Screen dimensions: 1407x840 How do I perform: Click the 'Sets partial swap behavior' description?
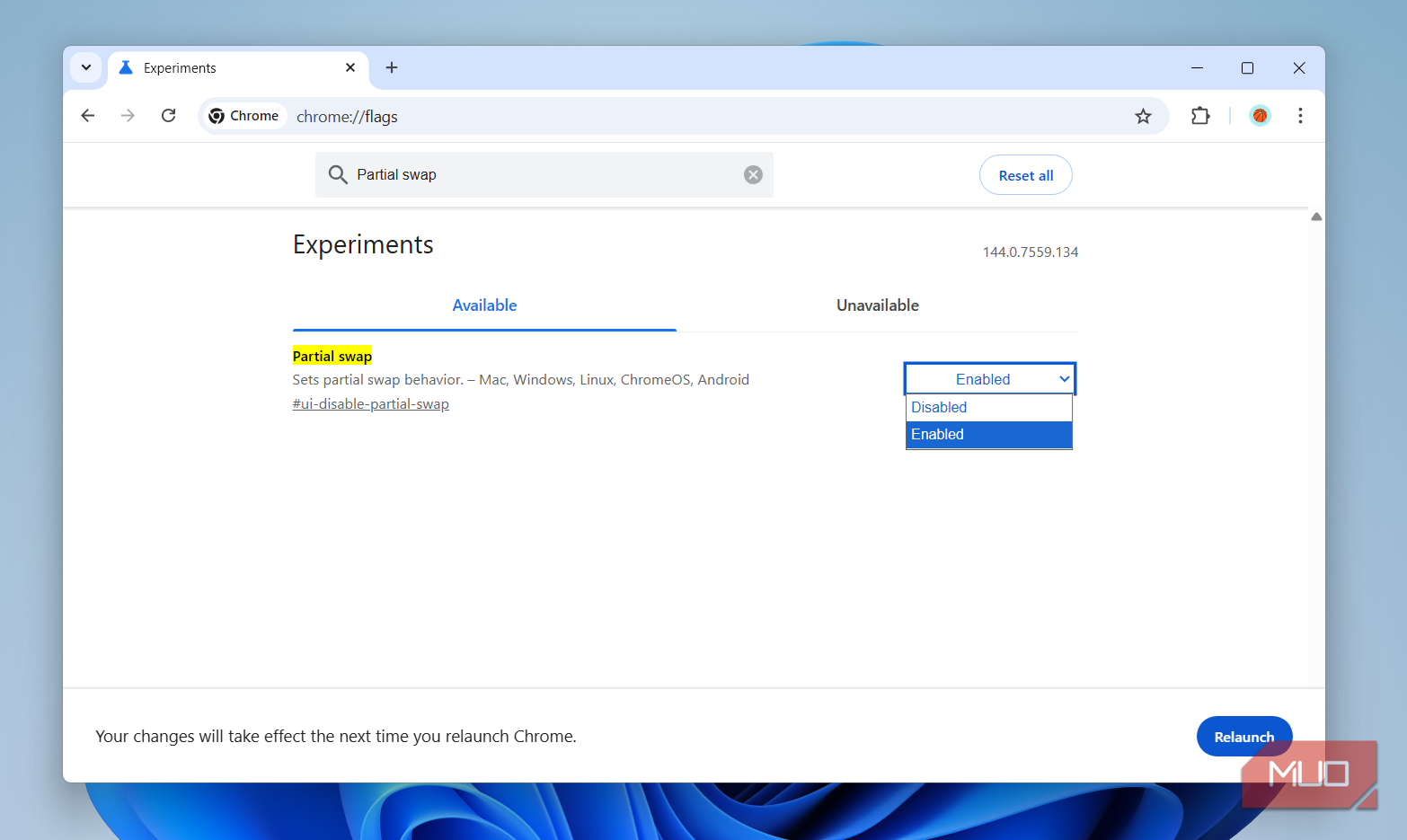point(521,380)
